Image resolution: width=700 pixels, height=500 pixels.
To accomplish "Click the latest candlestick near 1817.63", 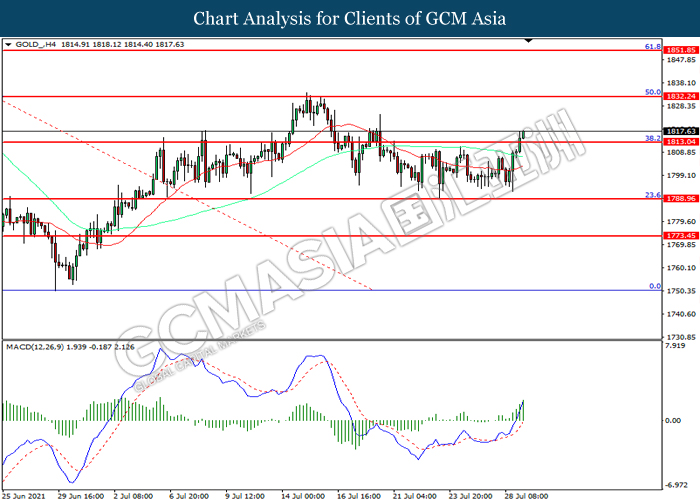I will [523, 134].
